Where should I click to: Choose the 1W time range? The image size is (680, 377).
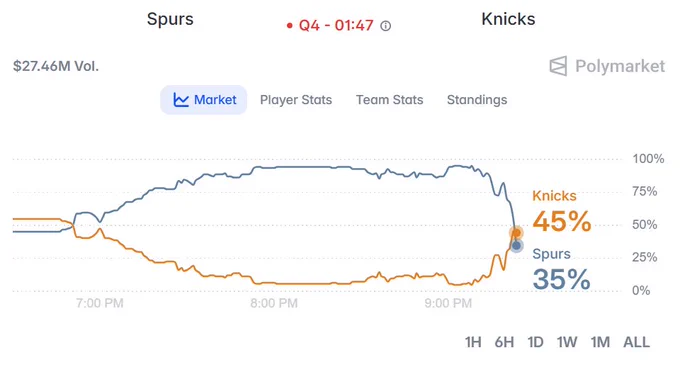567,342
